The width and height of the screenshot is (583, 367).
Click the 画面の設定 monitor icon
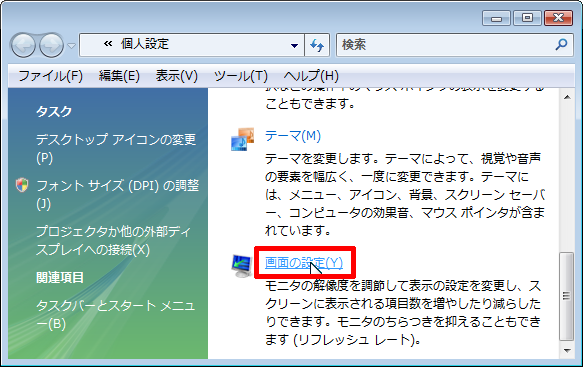point(242,266)
